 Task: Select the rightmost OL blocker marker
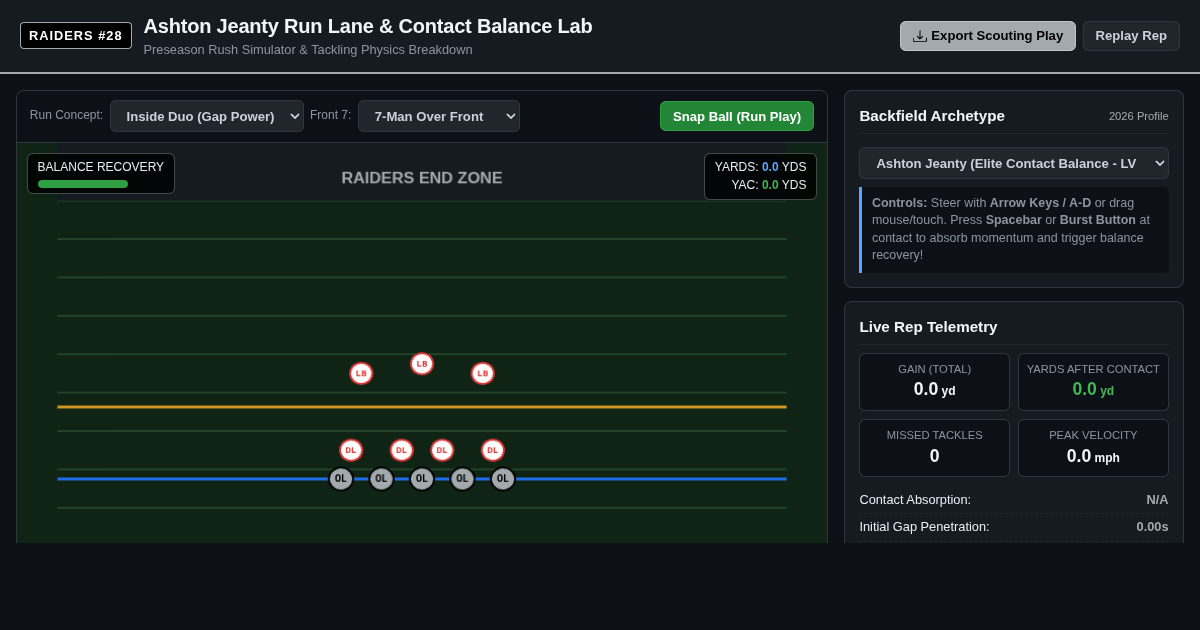(503, 479)
